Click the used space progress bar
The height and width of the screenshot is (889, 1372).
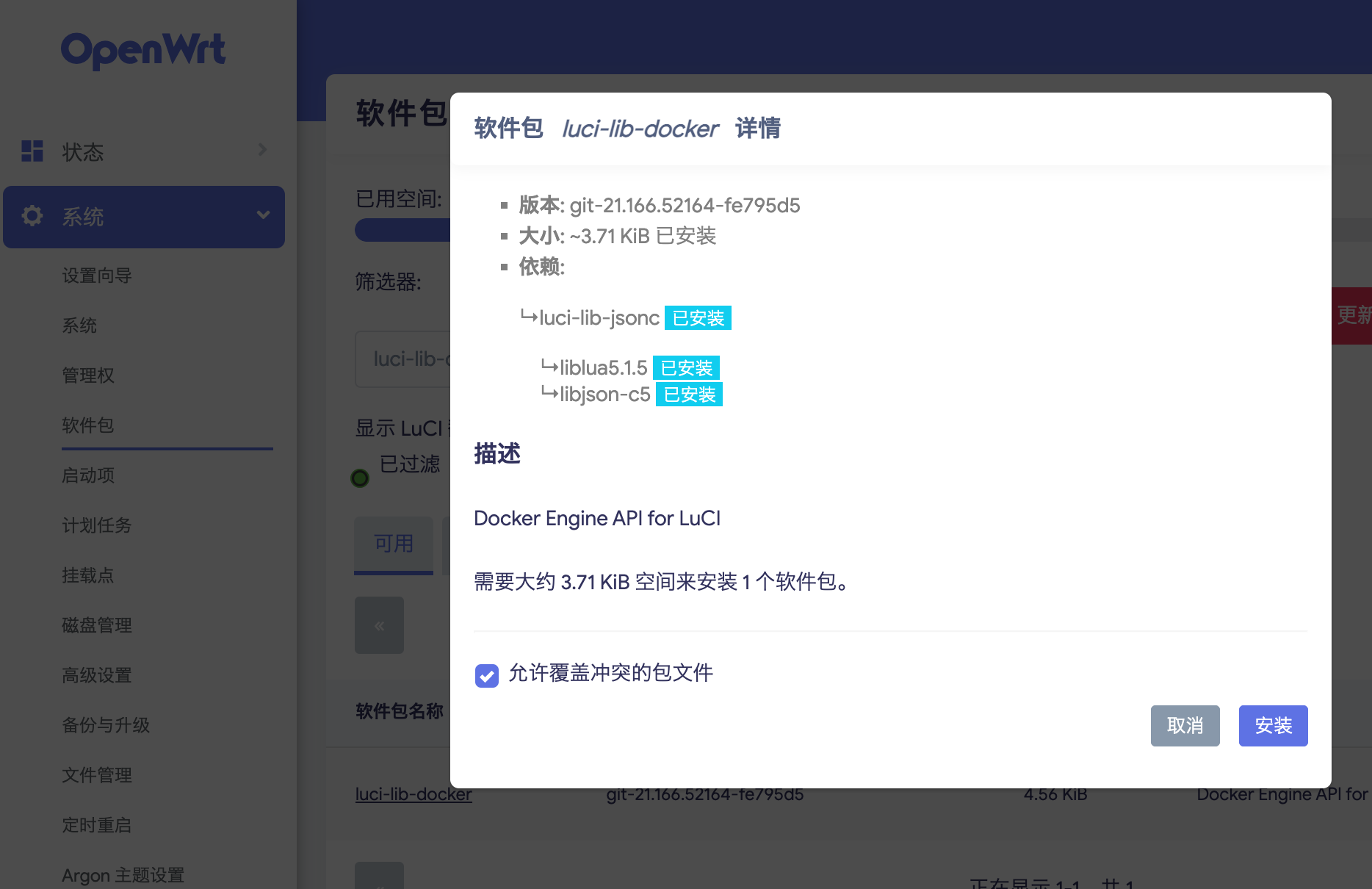tap(402, 230)
